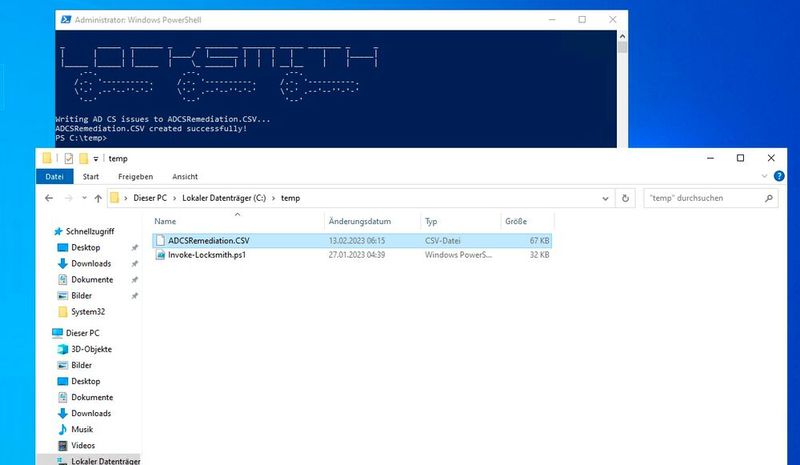Sort by Änderungsdatum column header
800x465 pixels.
point(360,221)
